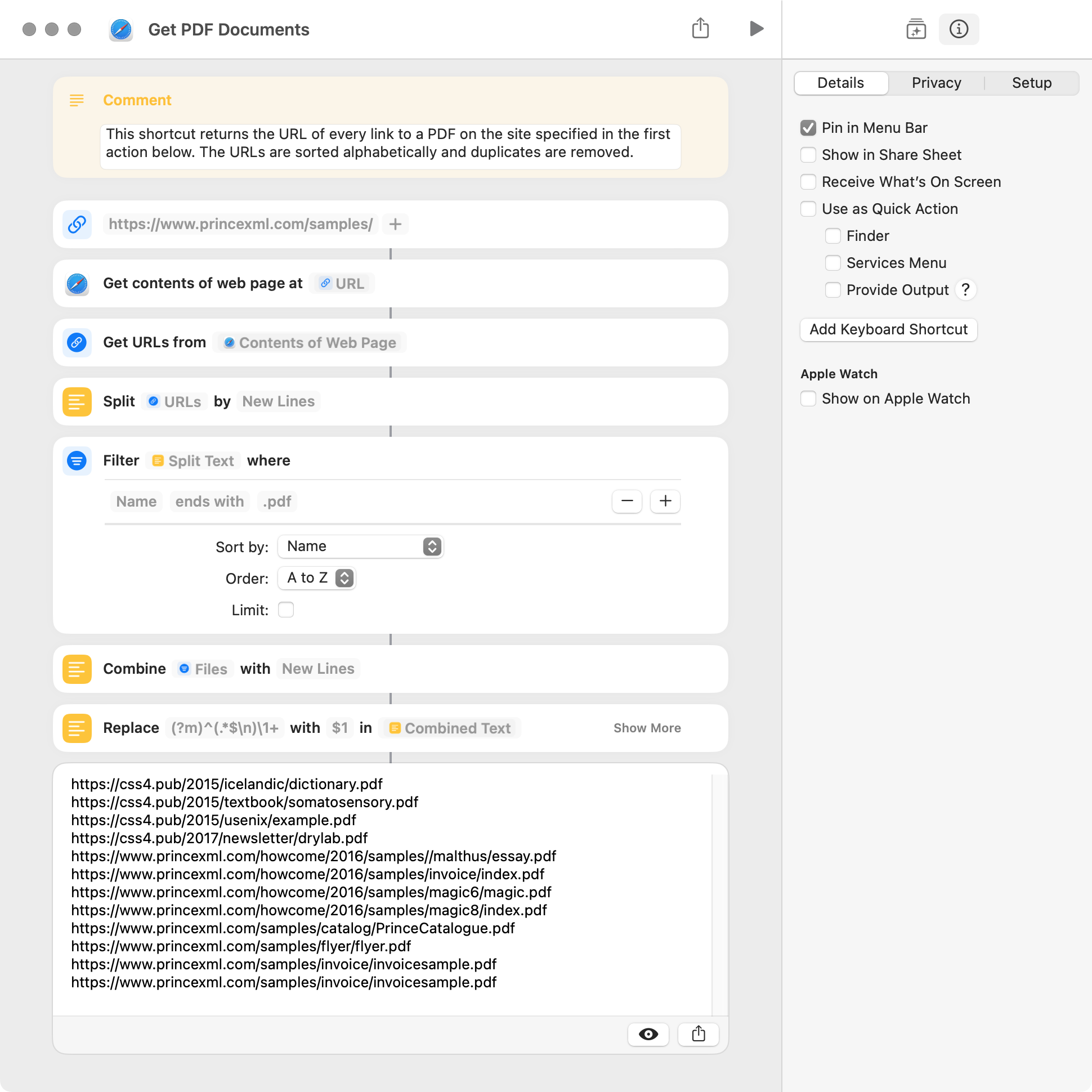Viewport: 1092px width, 1092px height.
Task: Select the Details tab
Action: 840,83
